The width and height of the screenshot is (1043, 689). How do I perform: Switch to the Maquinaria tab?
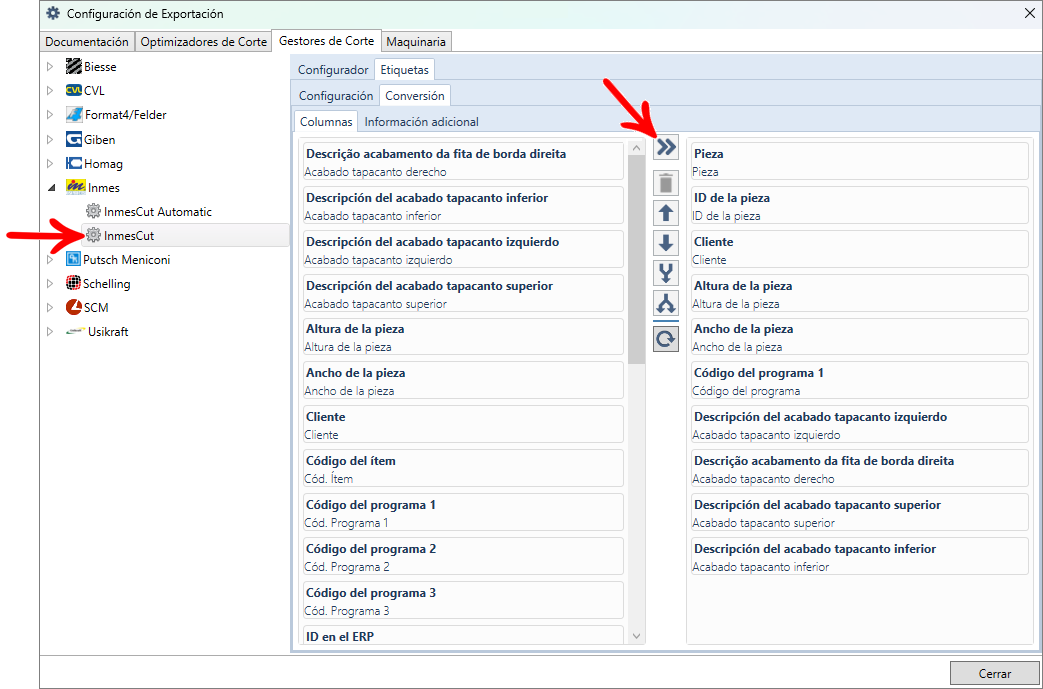pos(416,42)
